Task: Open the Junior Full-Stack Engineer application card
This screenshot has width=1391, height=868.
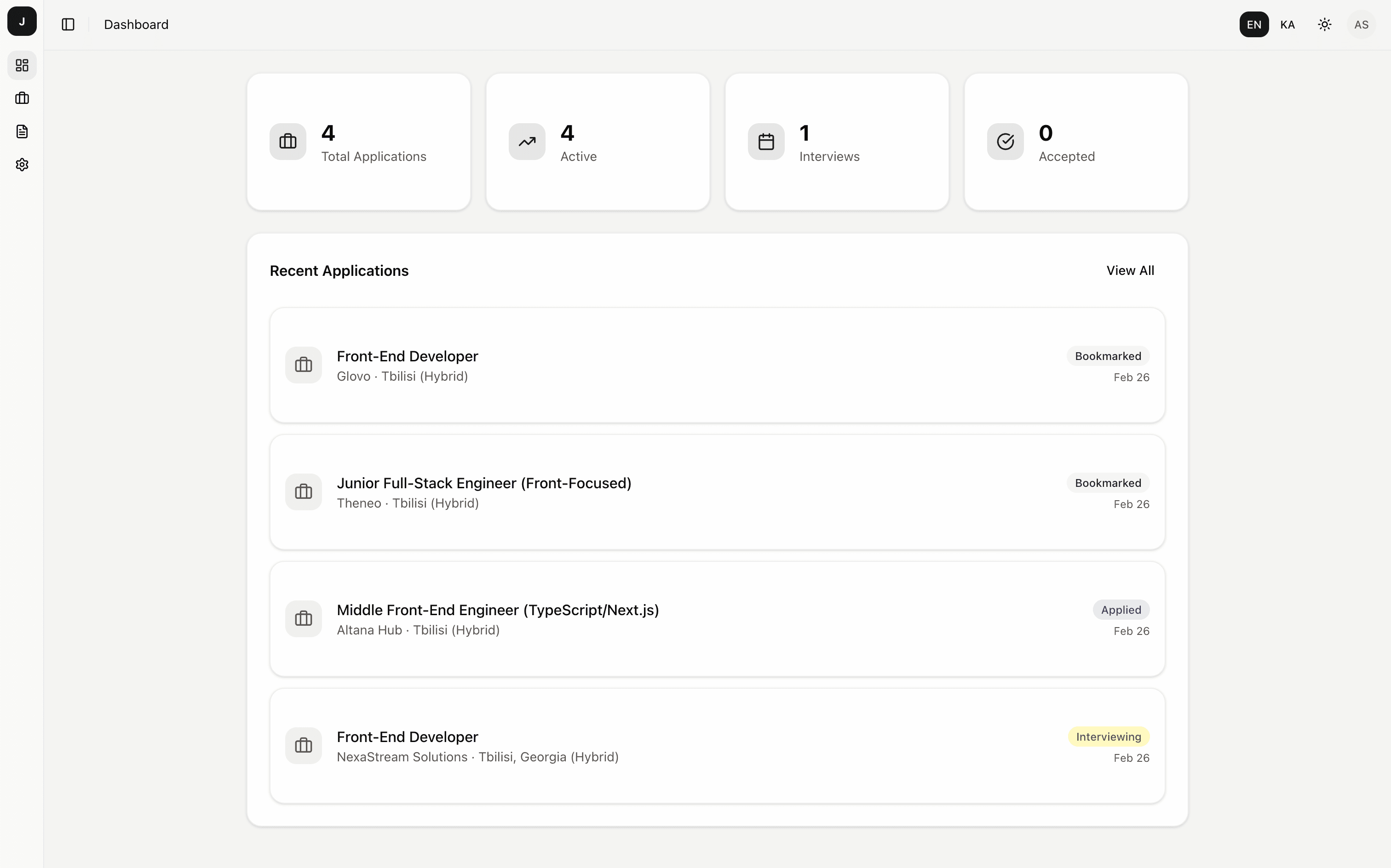Action: [717, 492]
